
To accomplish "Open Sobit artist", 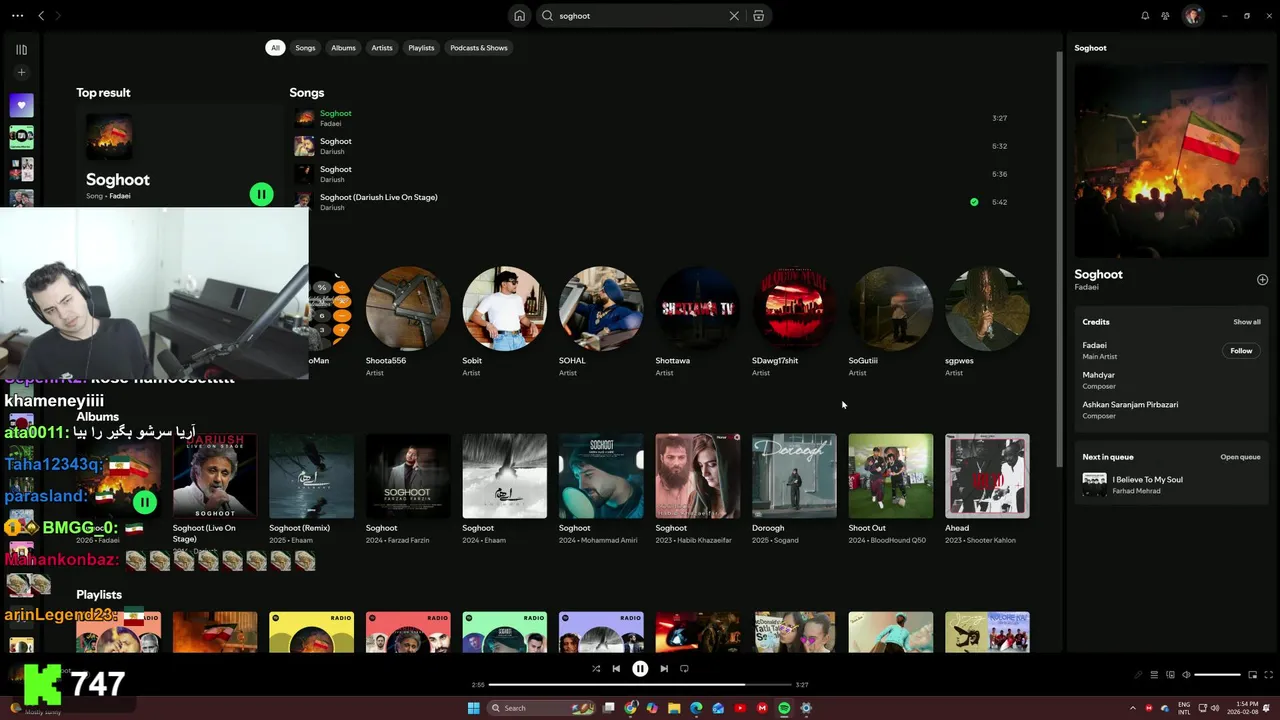I will click(504, 322).
